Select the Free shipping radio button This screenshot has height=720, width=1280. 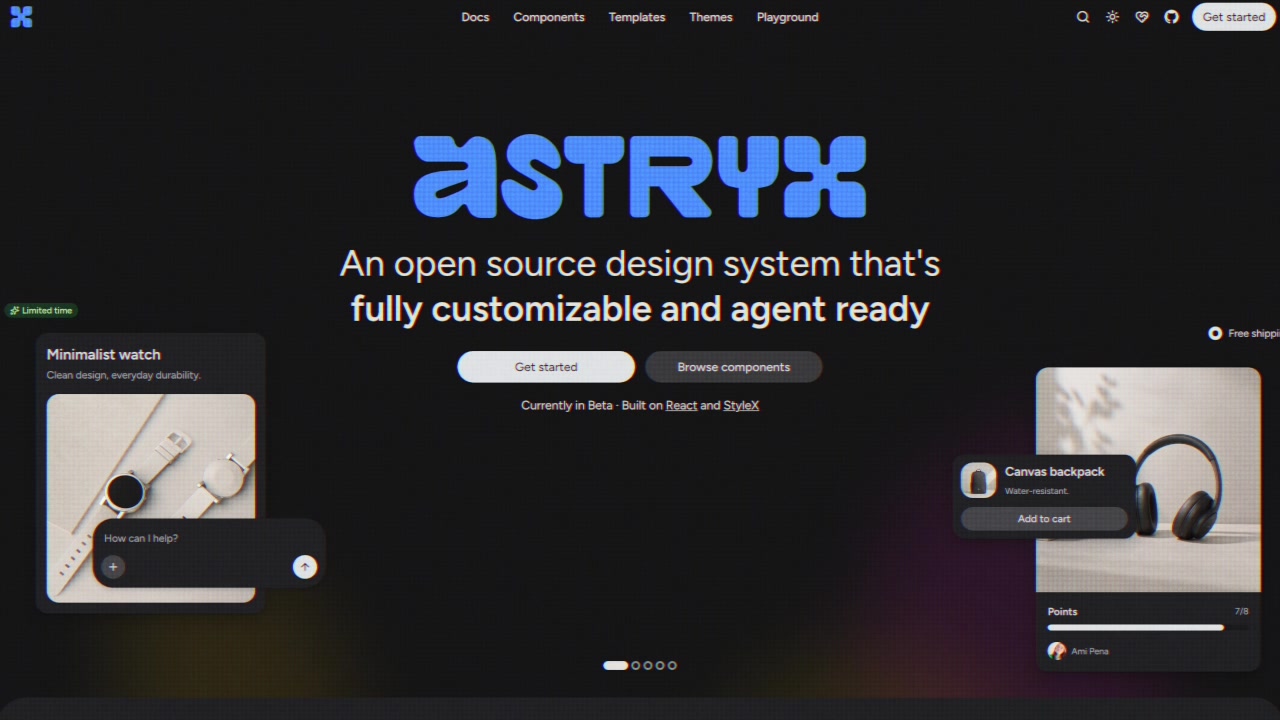pyautogui.click(x=1215, y=333)
